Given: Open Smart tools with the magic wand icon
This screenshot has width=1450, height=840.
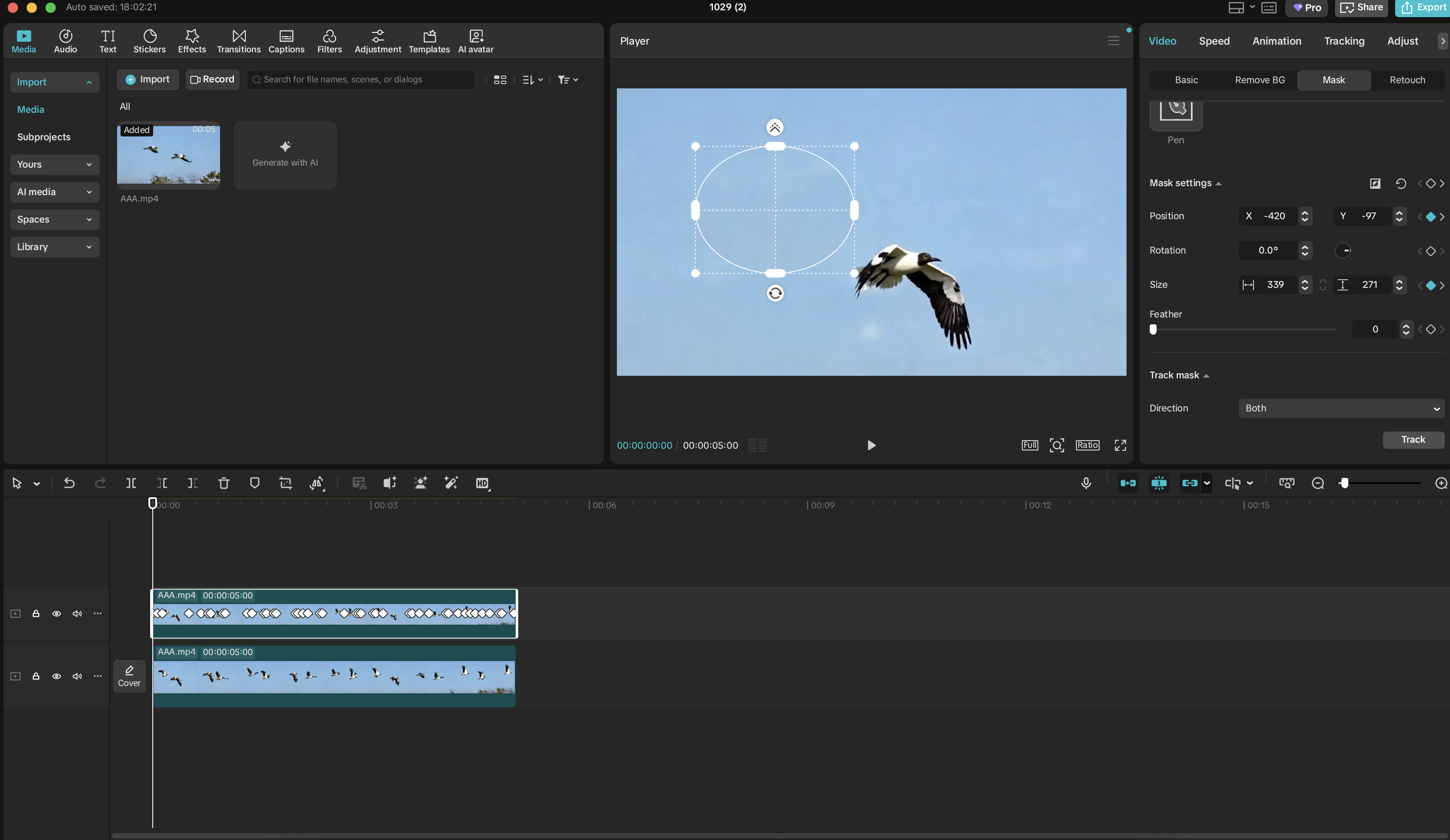Looking at the screenshot, I should [x=451, y=483].
